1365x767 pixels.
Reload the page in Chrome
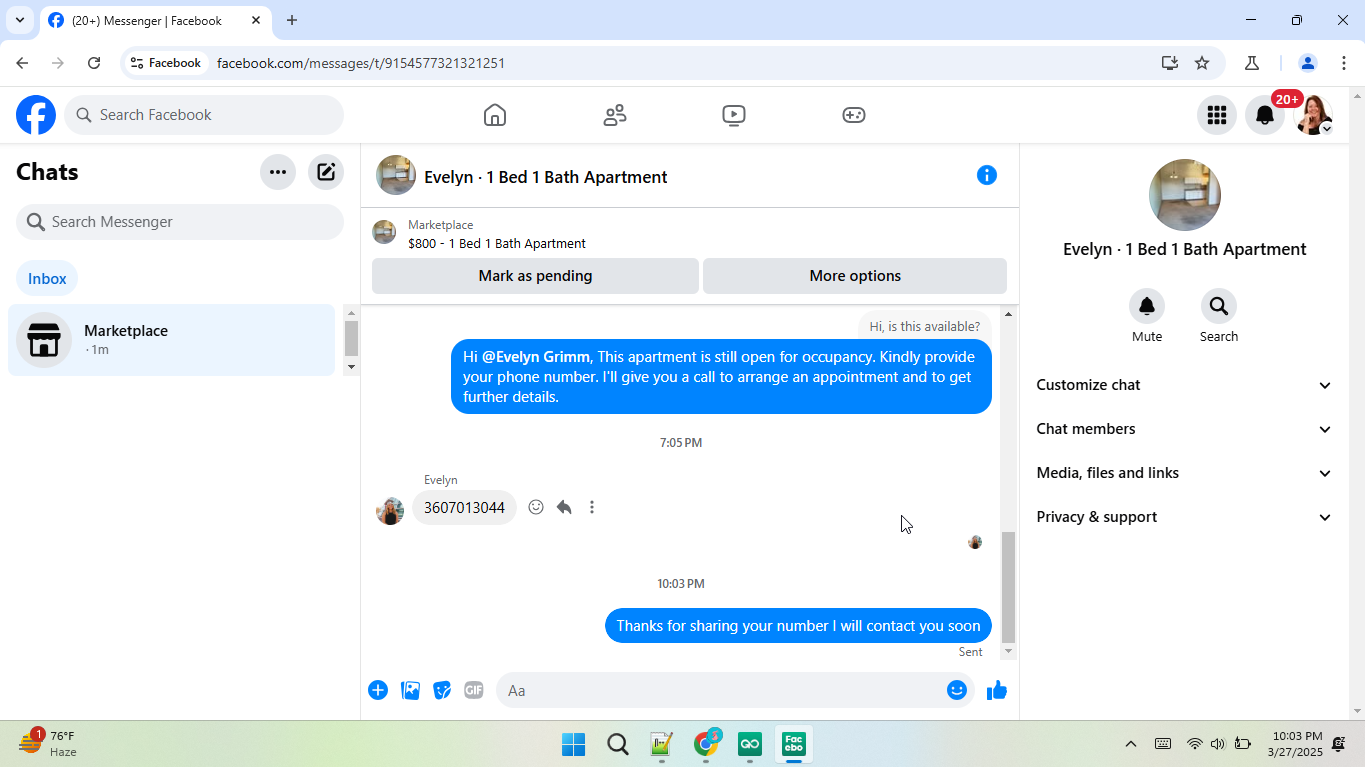click(94, 63)
